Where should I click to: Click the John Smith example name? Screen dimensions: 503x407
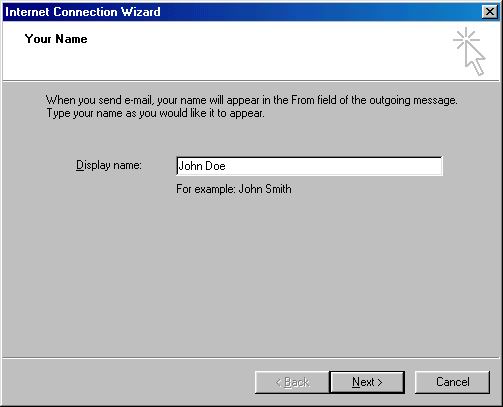click(x=265, y=189)
